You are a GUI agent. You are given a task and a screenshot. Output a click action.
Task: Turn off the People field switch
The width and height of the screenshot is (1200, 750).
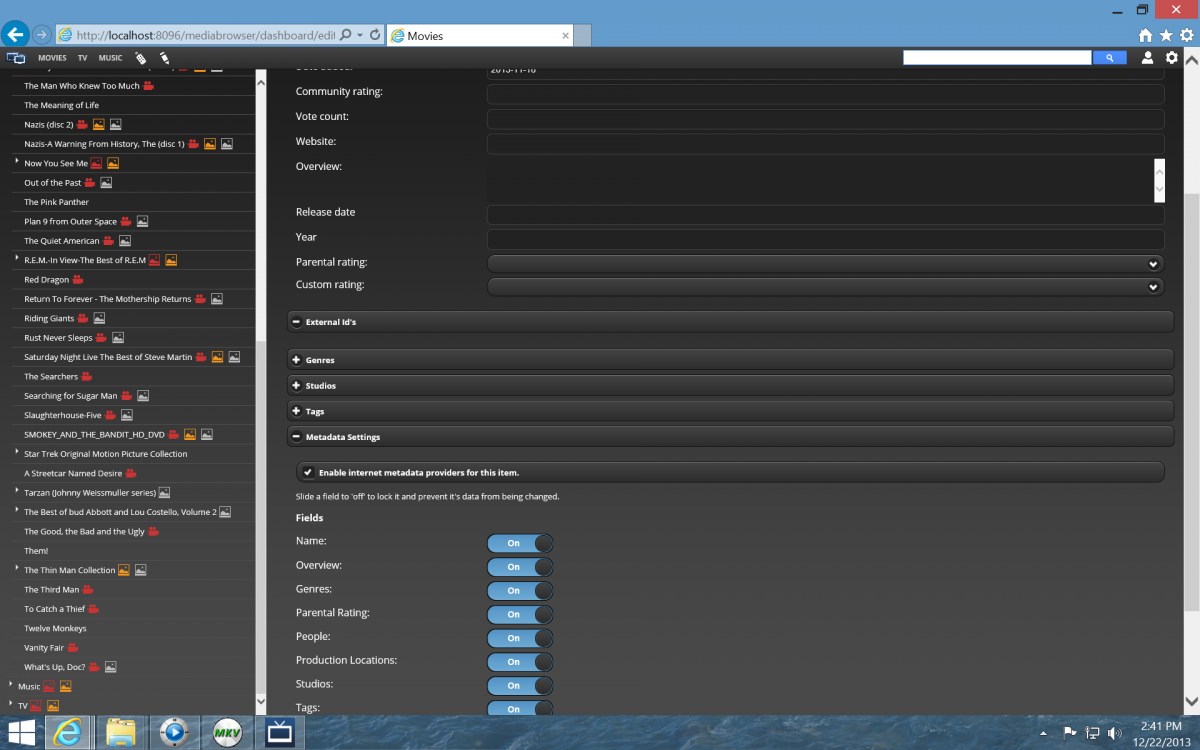pos(520,638)
